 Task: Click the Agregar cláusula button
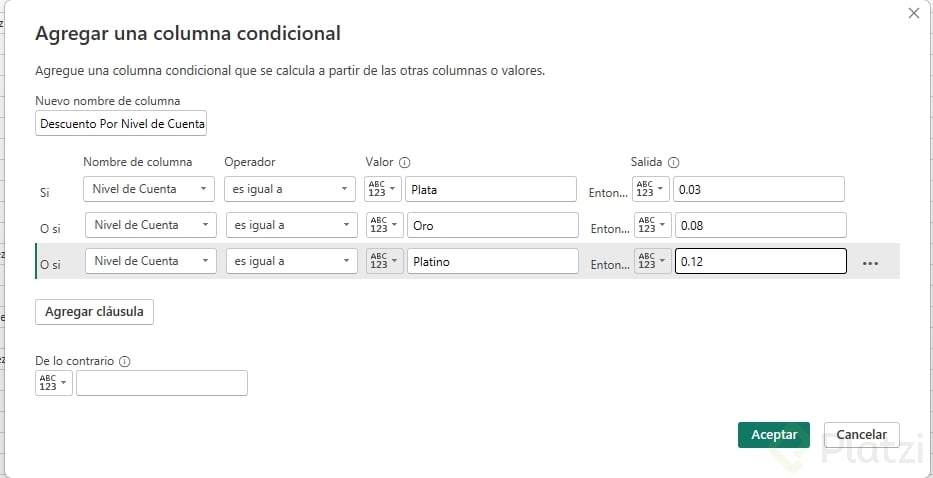[94, 312]
